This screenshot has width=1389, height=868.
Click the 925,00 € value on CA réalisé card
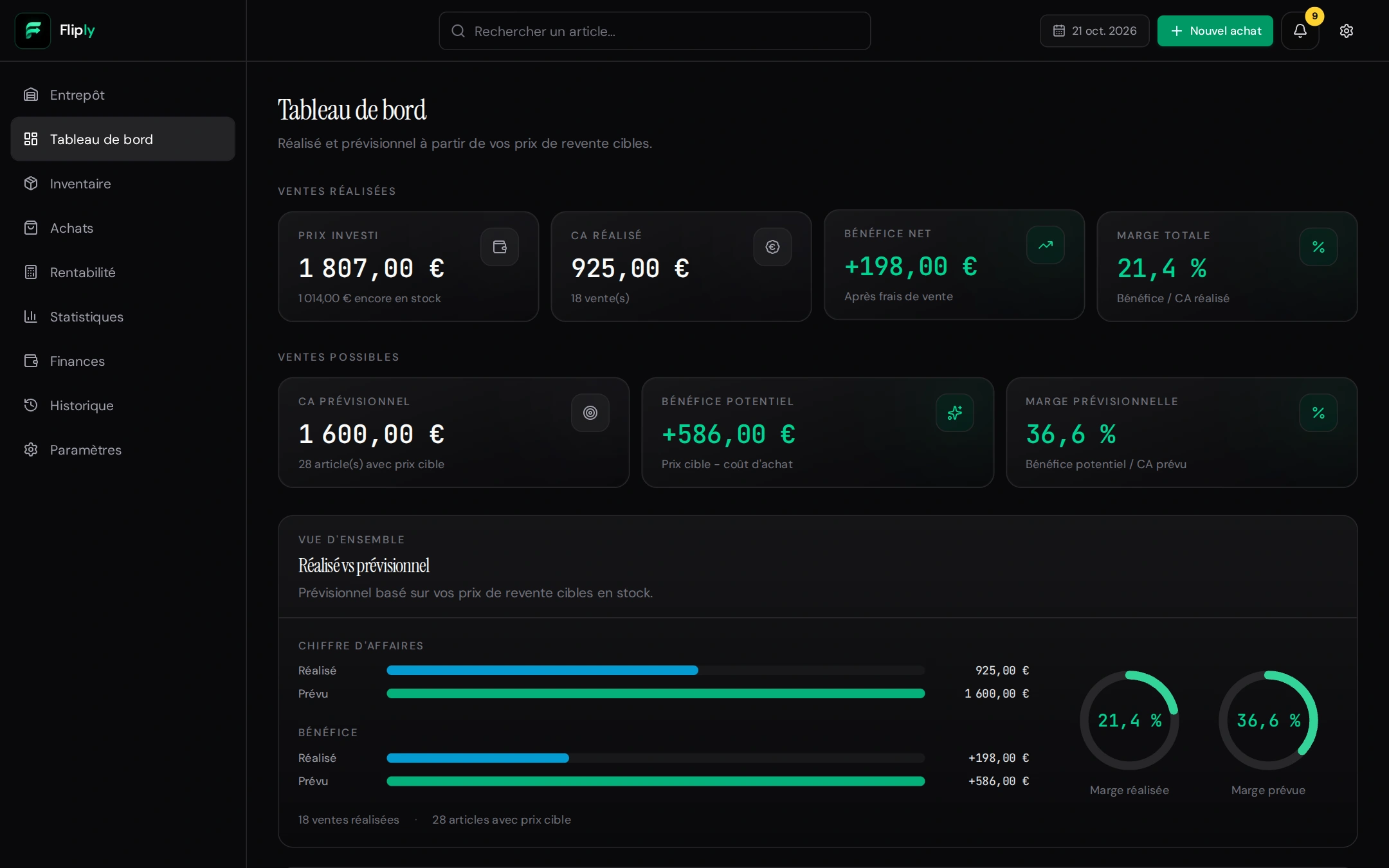[x=630, y=268]
